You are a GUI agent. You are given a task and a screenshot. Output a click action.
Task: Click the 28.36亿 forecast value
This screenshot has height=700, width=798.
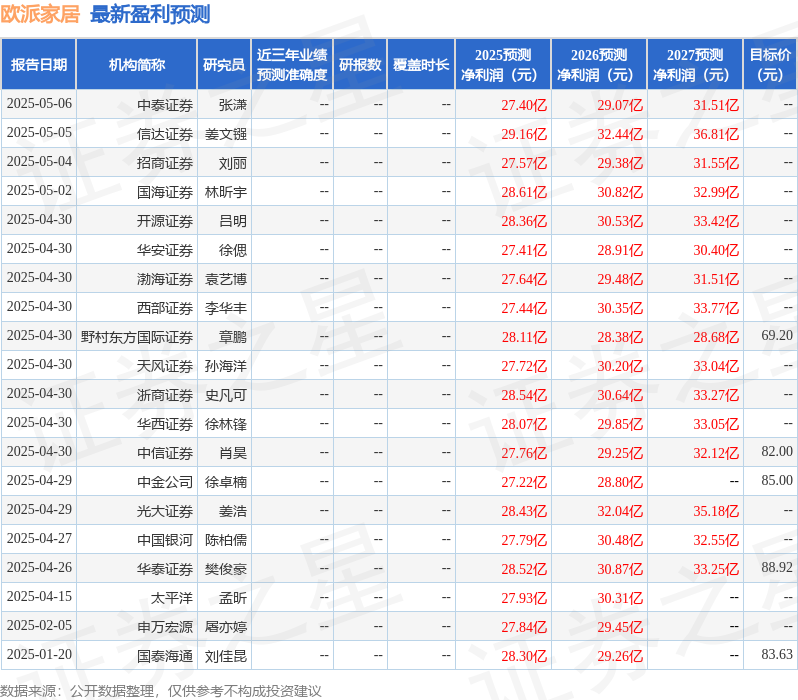click(524, 221)
